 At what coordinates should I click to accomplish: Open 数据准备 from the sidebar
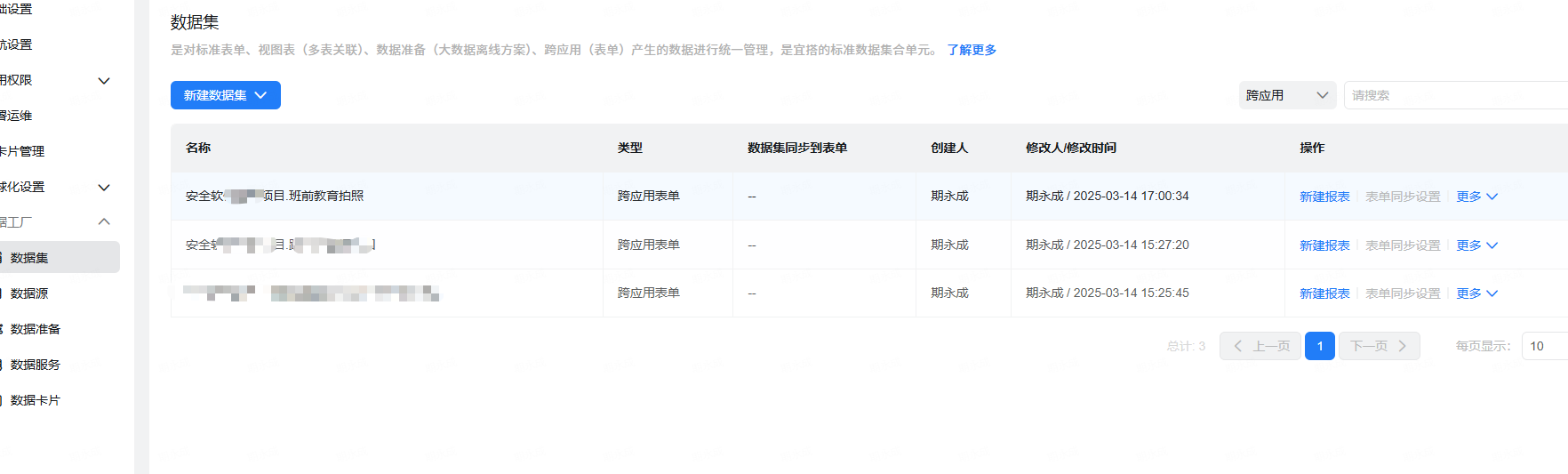36,329
